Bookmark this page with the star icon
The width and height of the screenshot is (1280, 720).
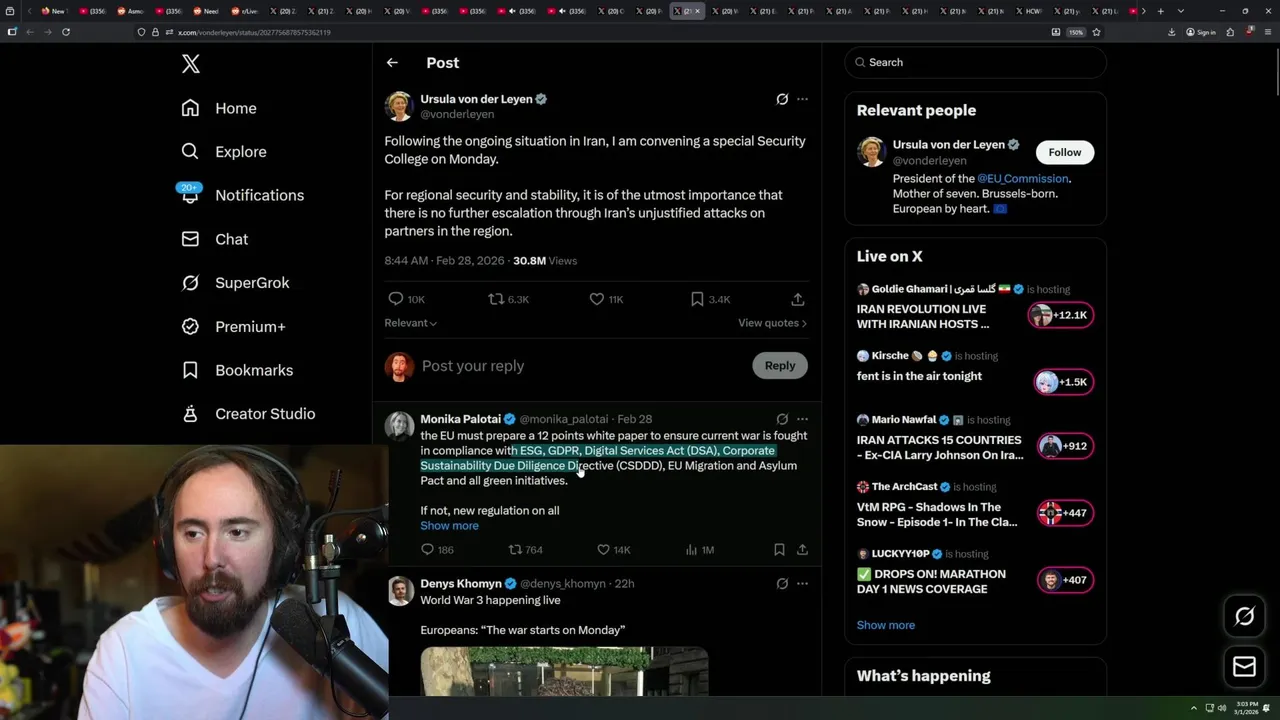tap(1096, 32)
